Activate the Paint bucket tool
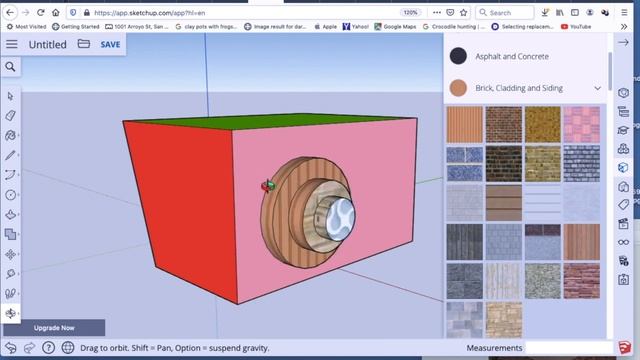The image size is (640, 360). pyautogui.click(x=11, y=136)
